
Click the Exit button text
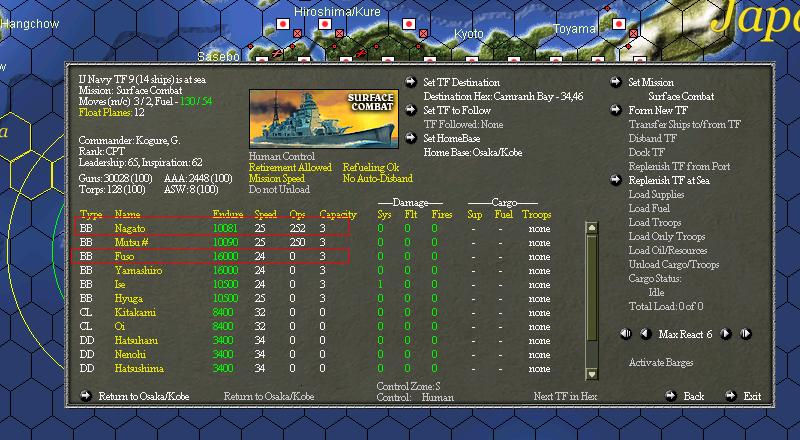[x=752, y=396]
